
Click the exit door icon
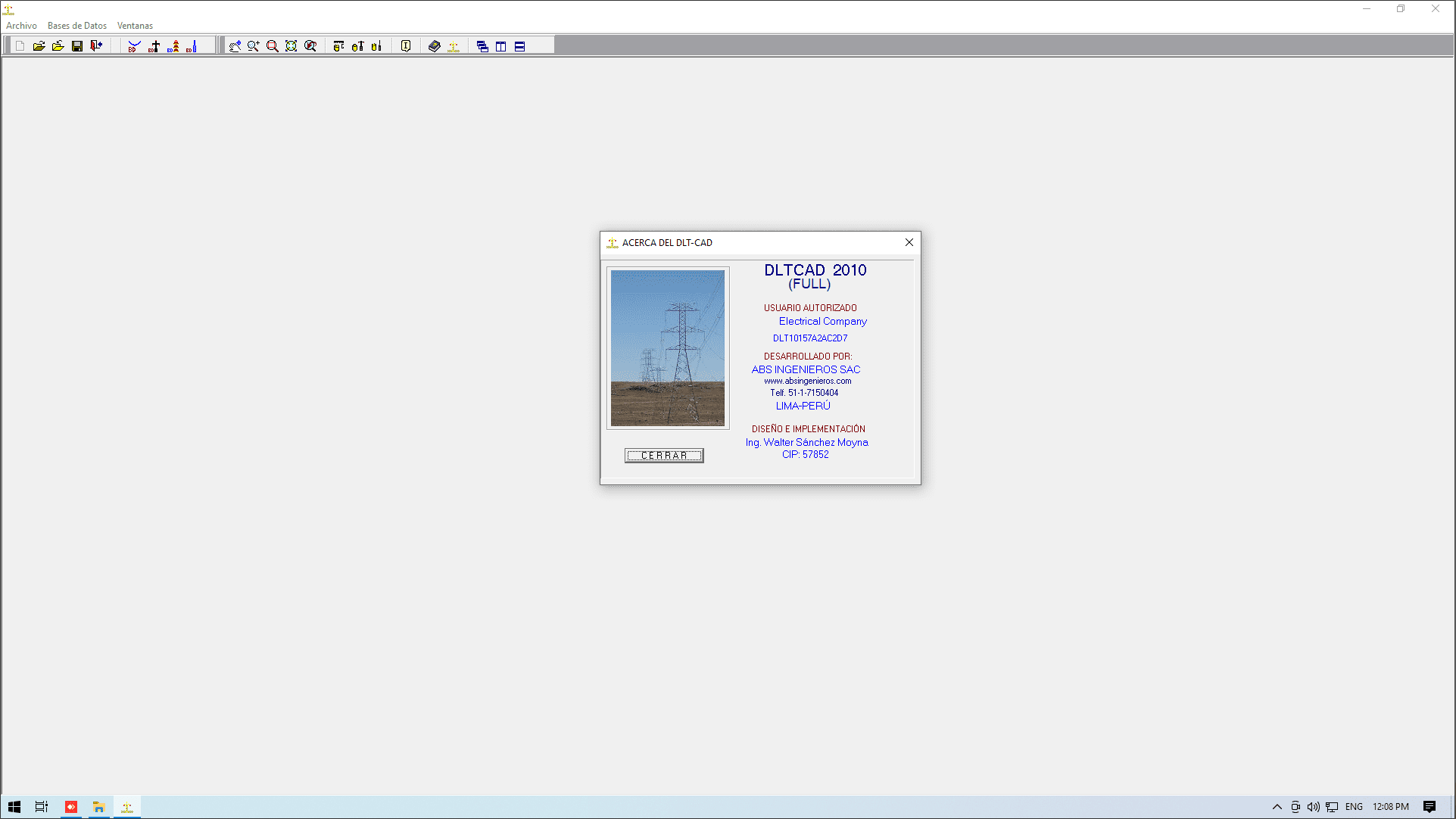tap(96, 46)
